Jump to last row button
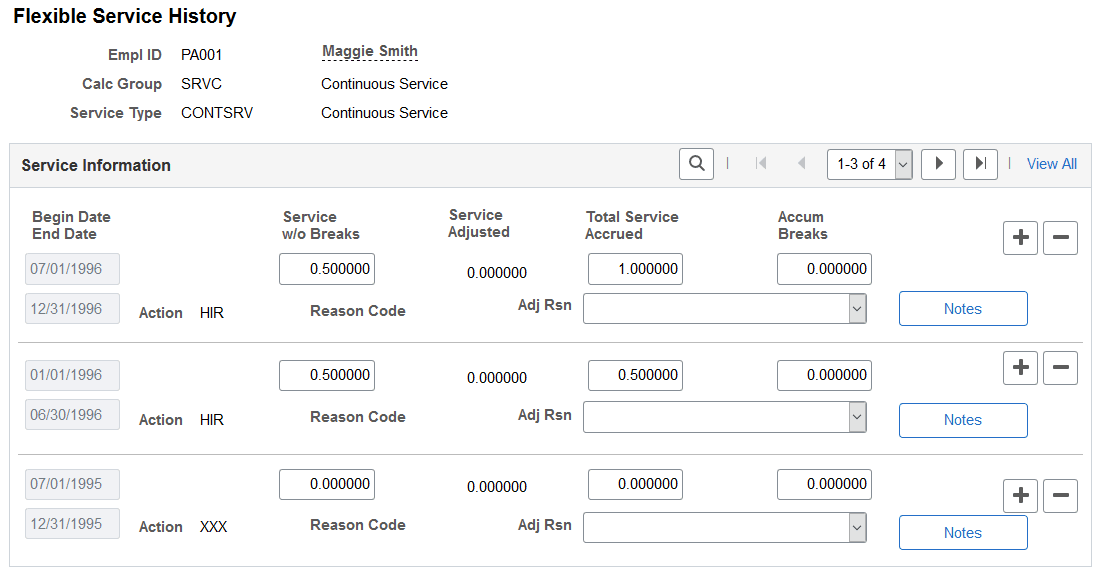Screen dimensions: 1108x575 [980, 164]
